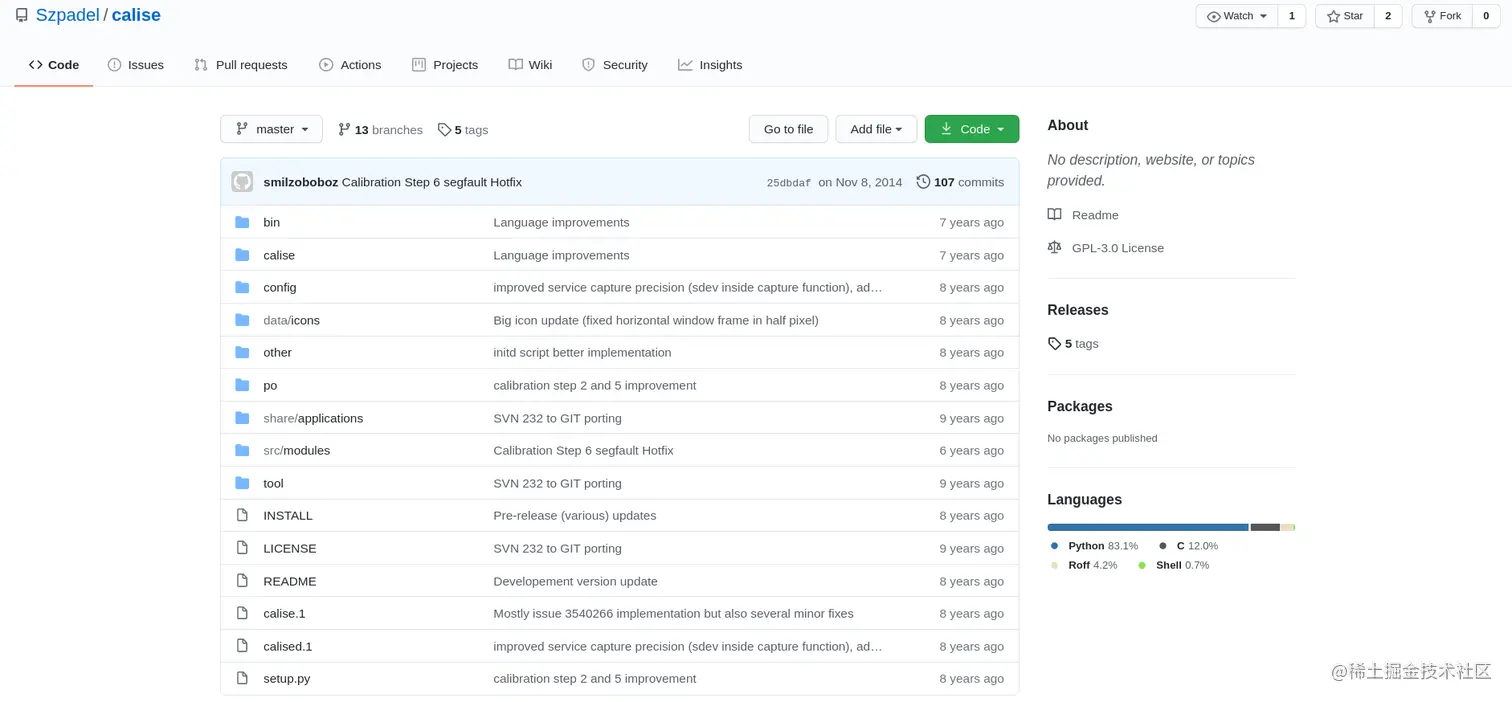Open the calise folder icon
Screen dimensions: 1512x702
242,255
